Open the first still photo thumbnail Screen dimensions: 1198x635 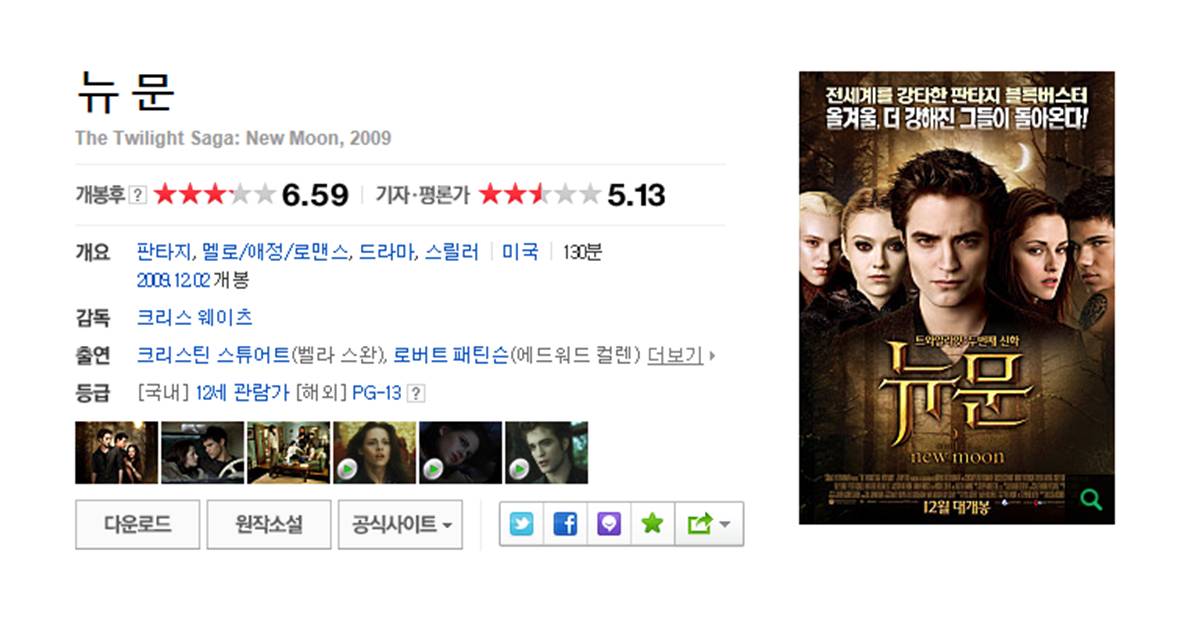116,452
